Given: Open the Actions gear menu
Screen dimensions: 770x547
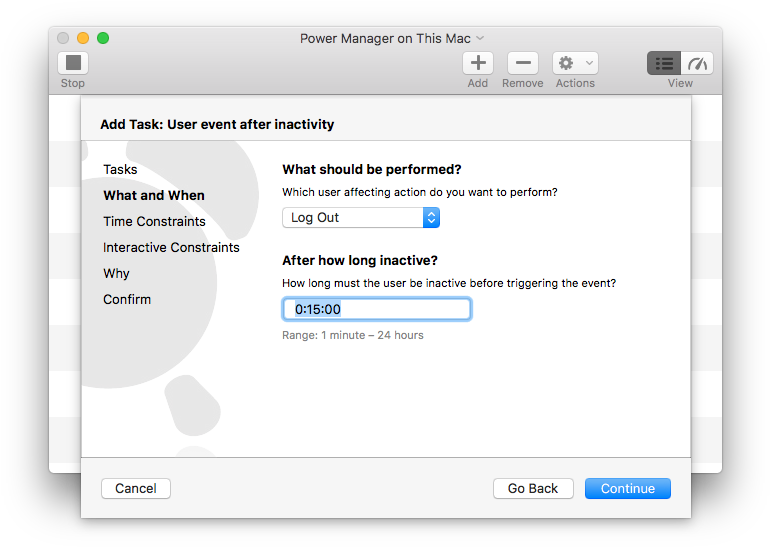Looking at the screenshot, I should 575,63.
